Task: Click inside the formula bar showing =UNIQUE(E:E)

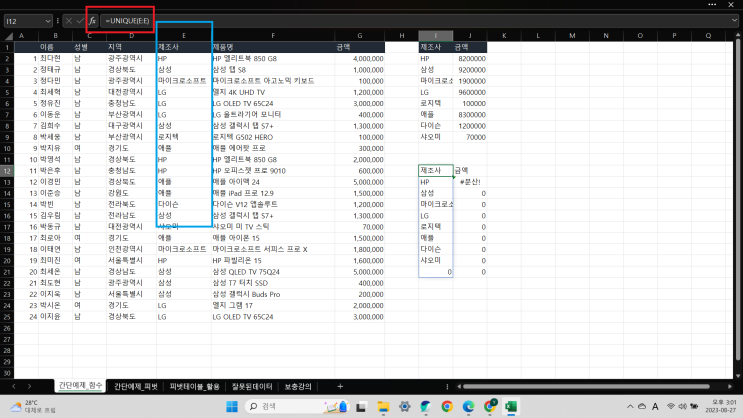Action: (x=417, y=21)
